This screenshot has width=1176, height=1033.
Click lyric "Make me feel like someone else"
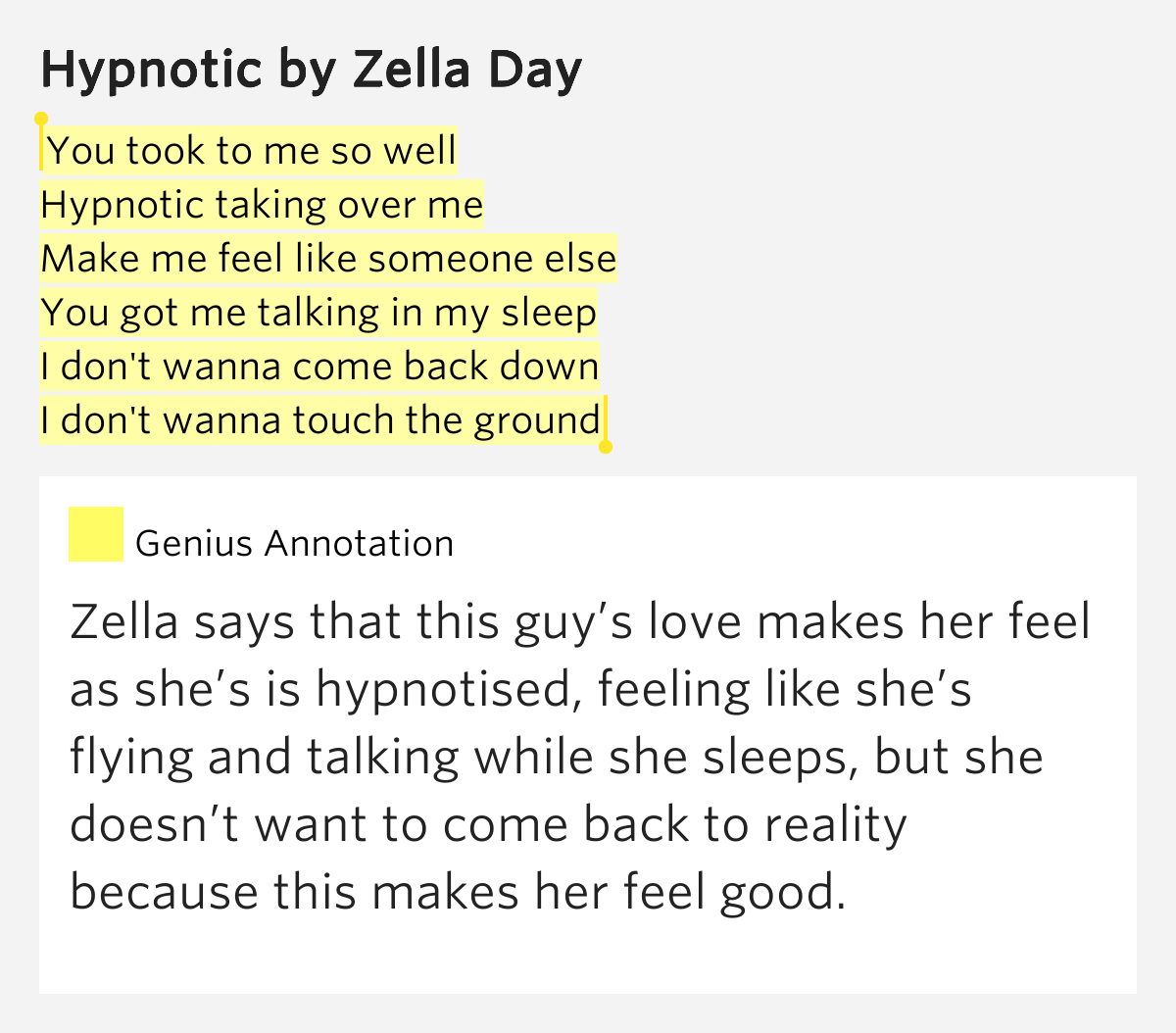coord(328,259)
